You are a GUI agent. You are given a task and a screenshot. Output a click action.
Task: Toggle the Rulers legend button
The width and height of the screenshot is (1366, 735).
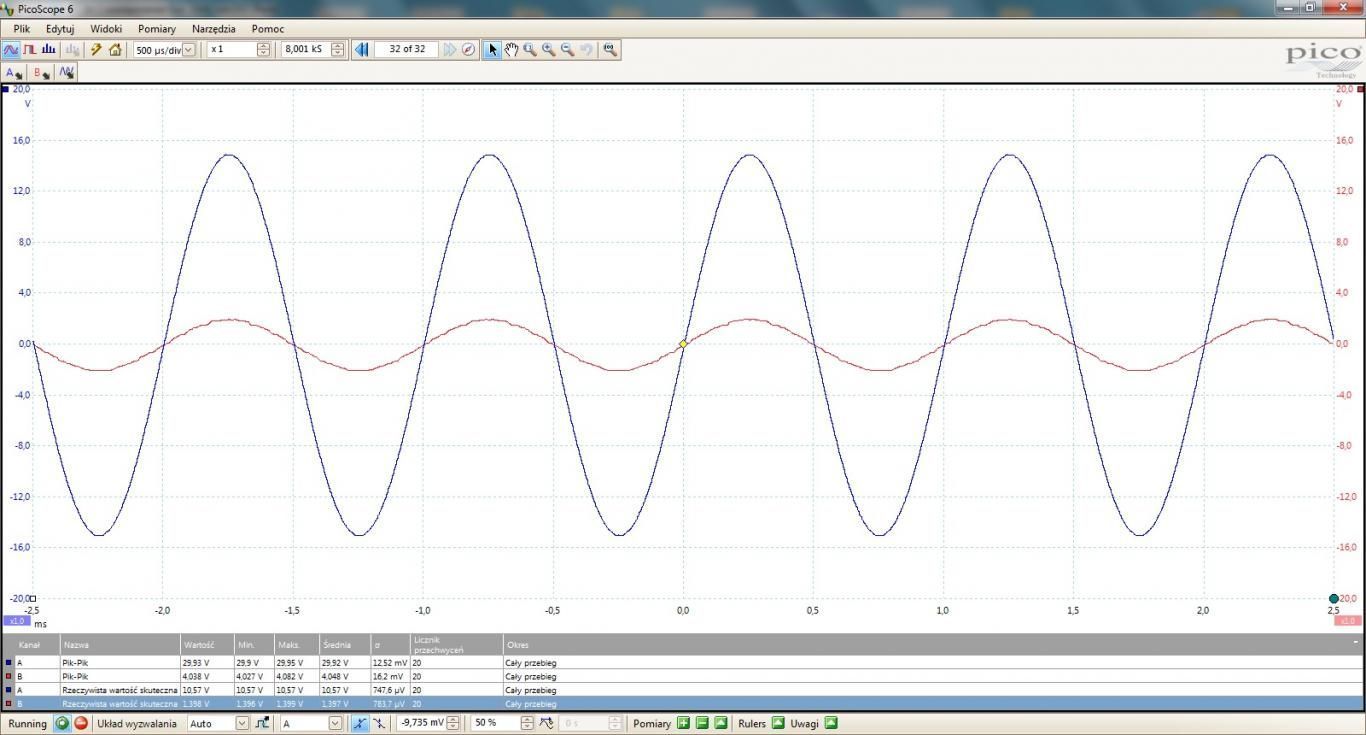[778, 723]
